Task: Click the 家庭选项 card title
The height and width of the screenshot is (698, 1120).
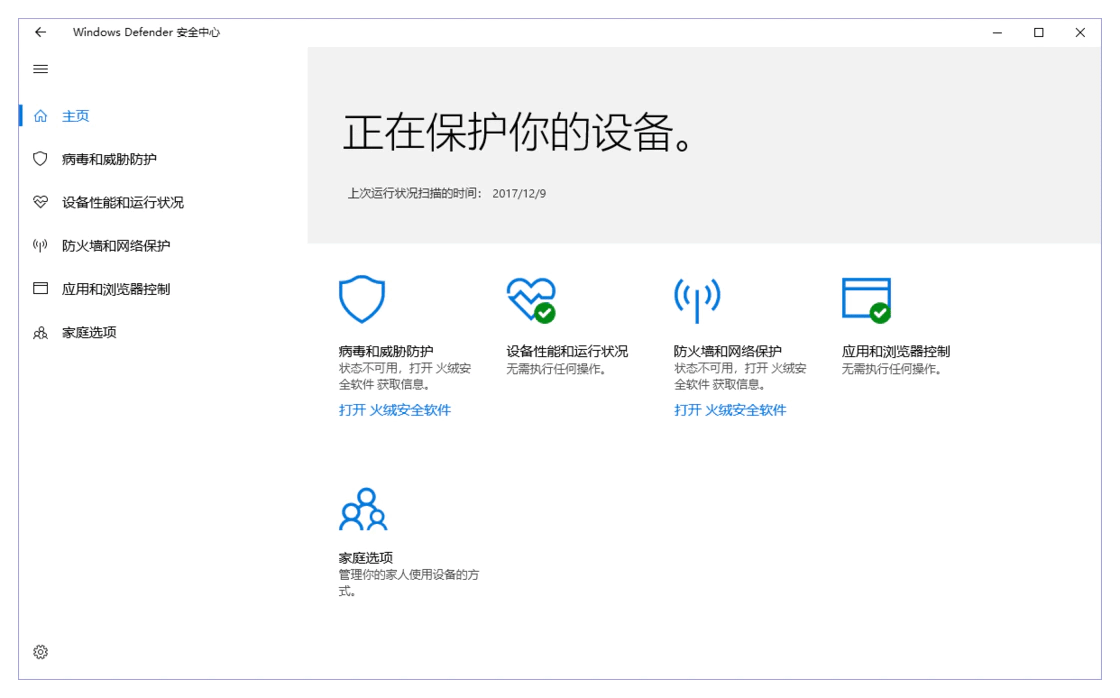Action: point(366,557)
